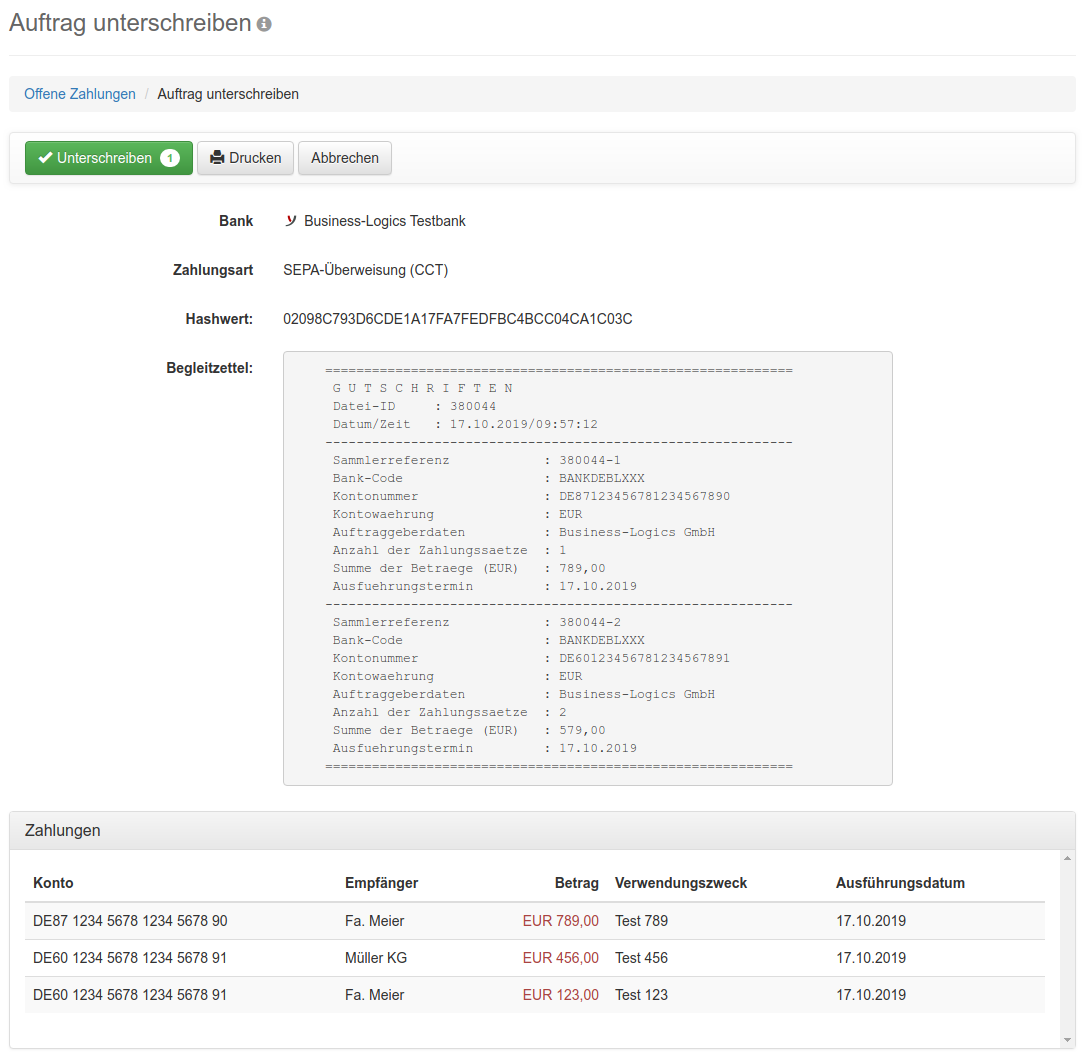Click the Konto column header

click(53, 883)
